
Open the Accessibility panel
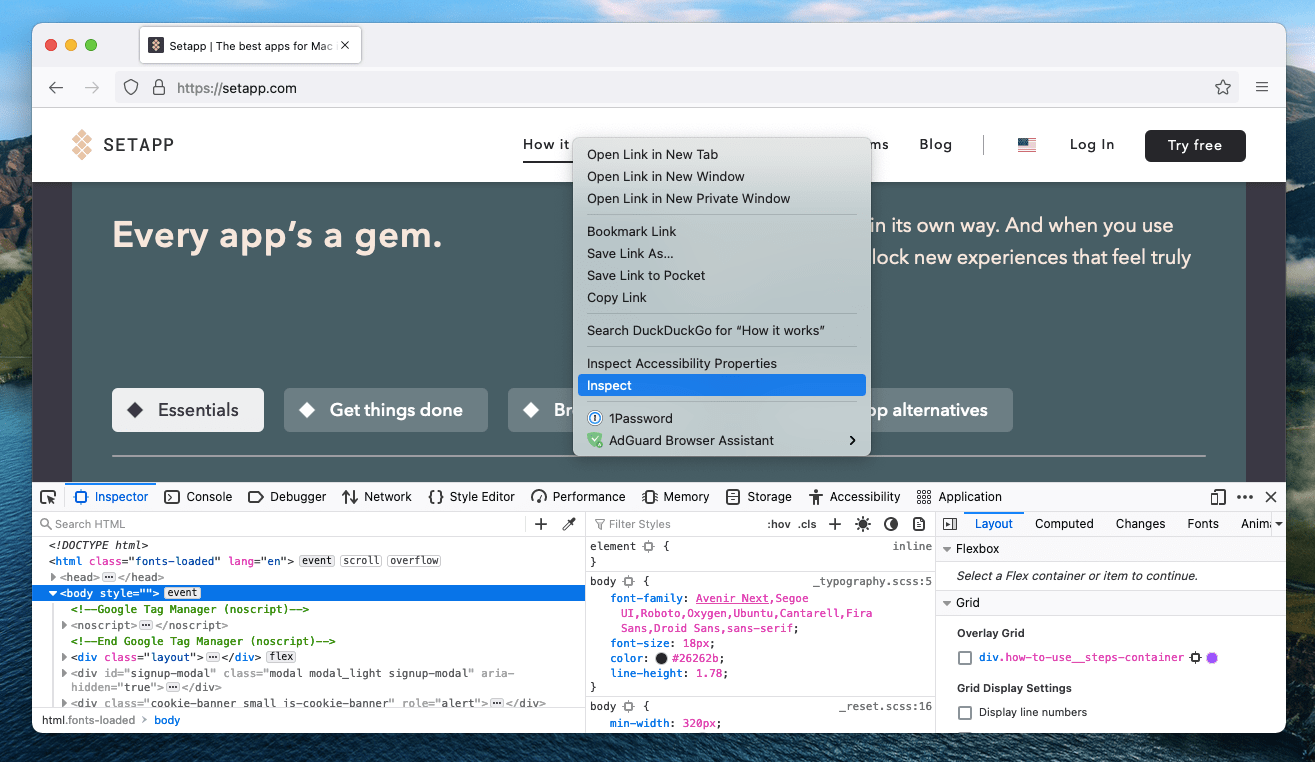pos(855,497)
